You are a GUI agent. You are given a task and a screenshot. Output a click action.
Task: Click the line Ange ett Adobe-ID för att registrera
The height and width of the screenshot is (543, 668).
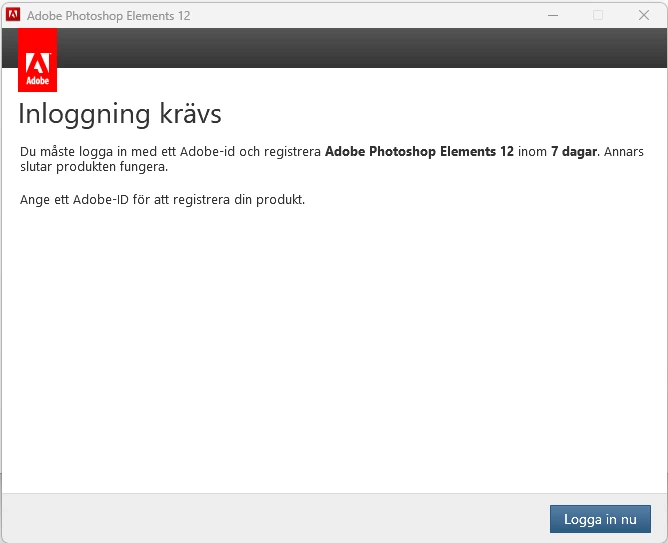click(x=162, y=199)
